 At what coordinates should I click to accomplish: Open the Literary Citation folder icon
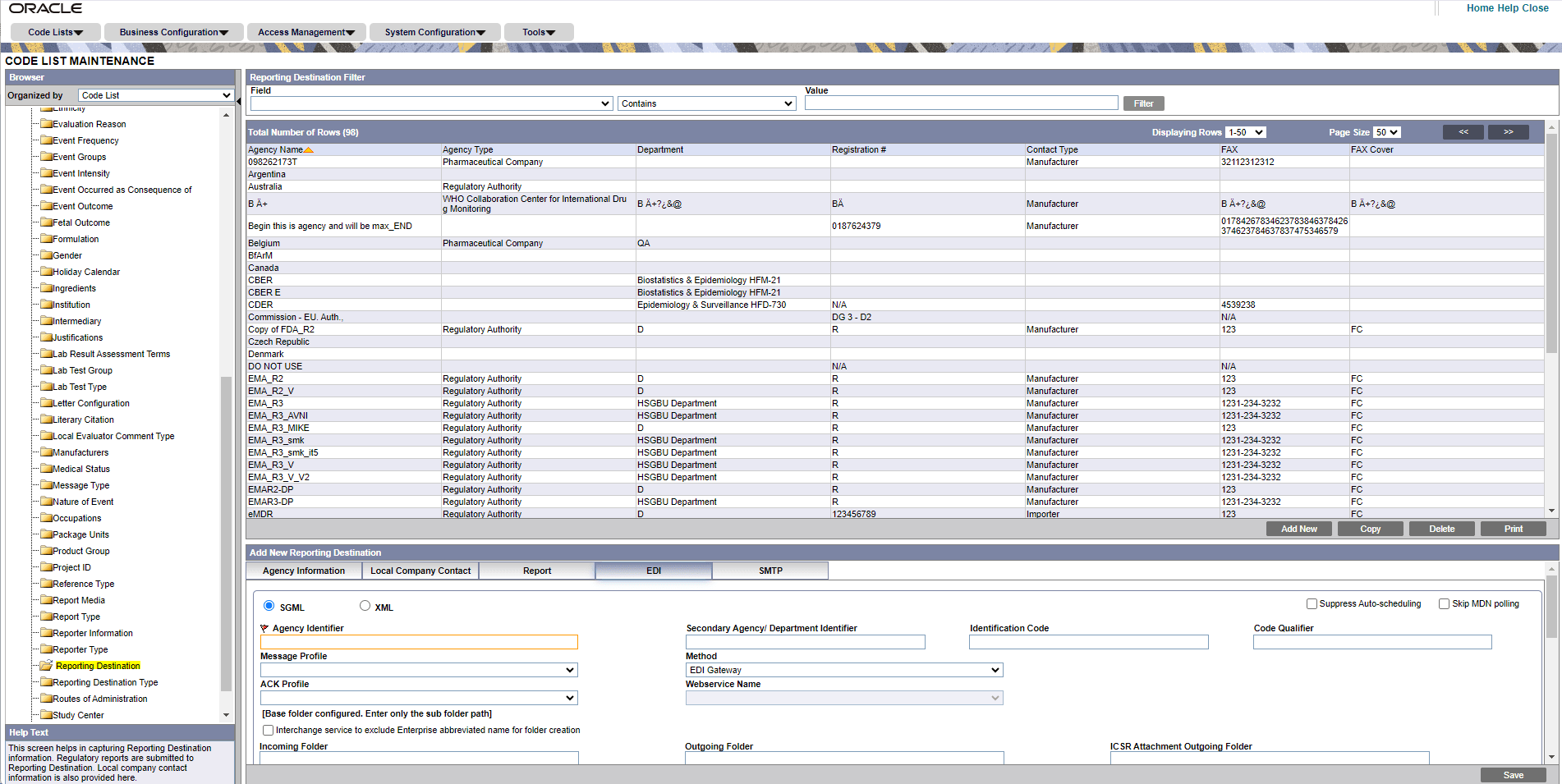pos(47,420)
